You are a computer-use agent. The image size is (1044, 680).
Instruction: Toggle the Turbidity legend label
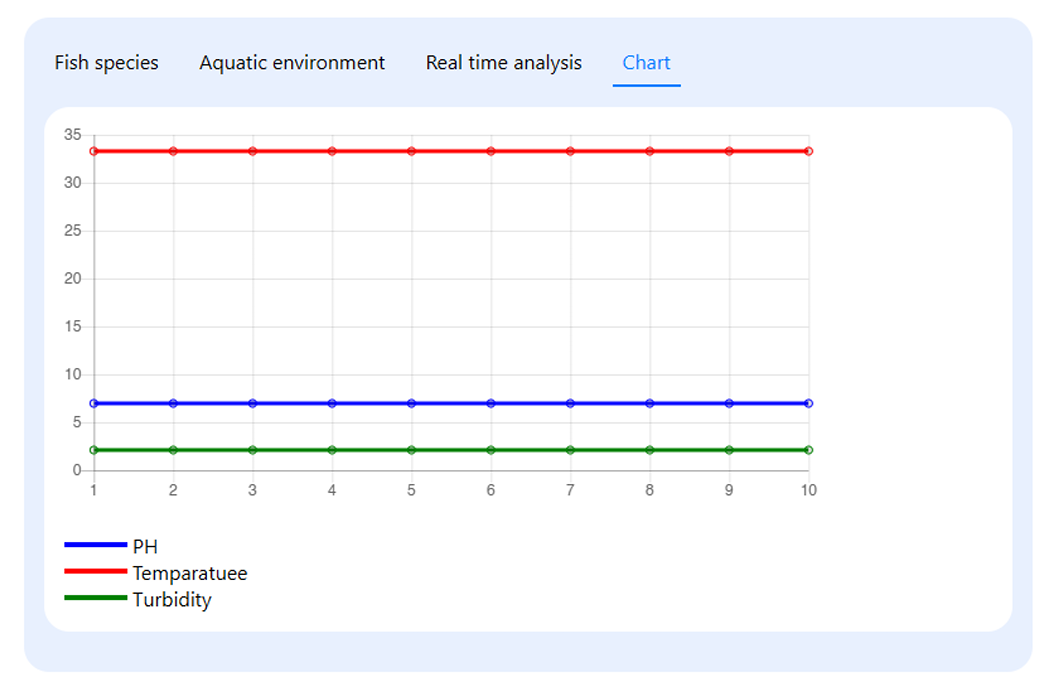point(171,600)
